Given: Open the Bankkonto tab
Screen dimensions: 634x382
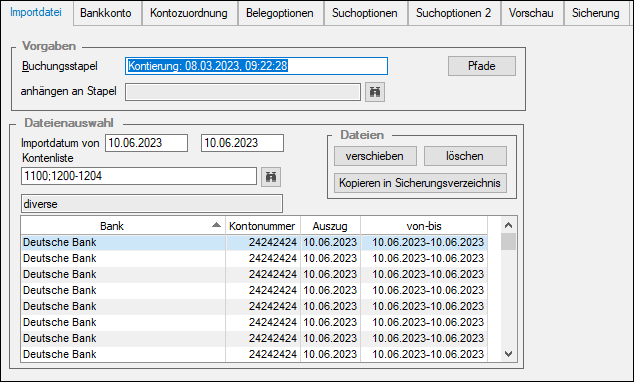Looking at the screenshot, I should [106, 13].
